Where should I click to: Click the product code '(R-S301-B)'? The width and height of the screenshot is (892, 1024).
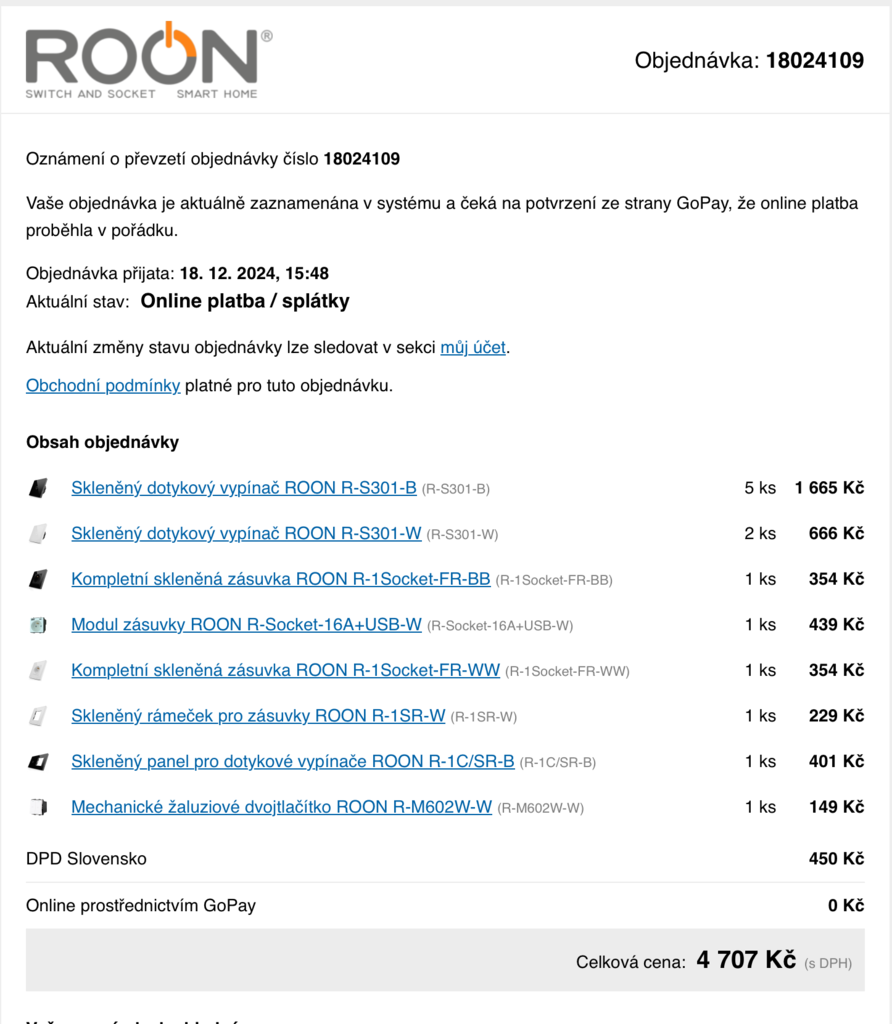click(456, 489)
